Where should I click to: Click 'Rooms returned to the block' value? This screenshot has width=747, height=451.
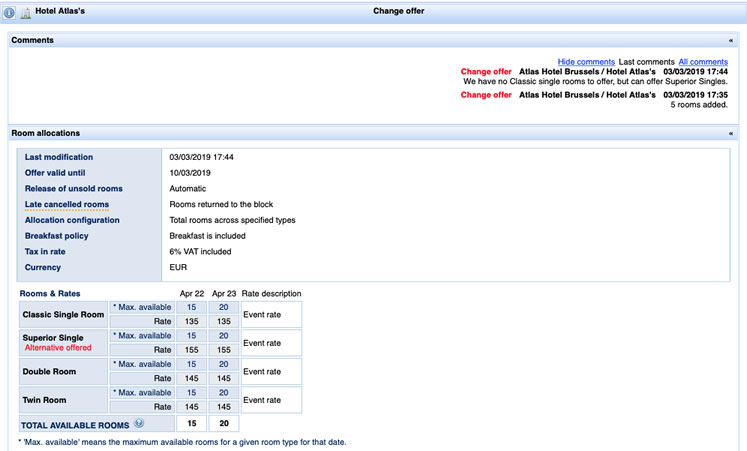222,204
